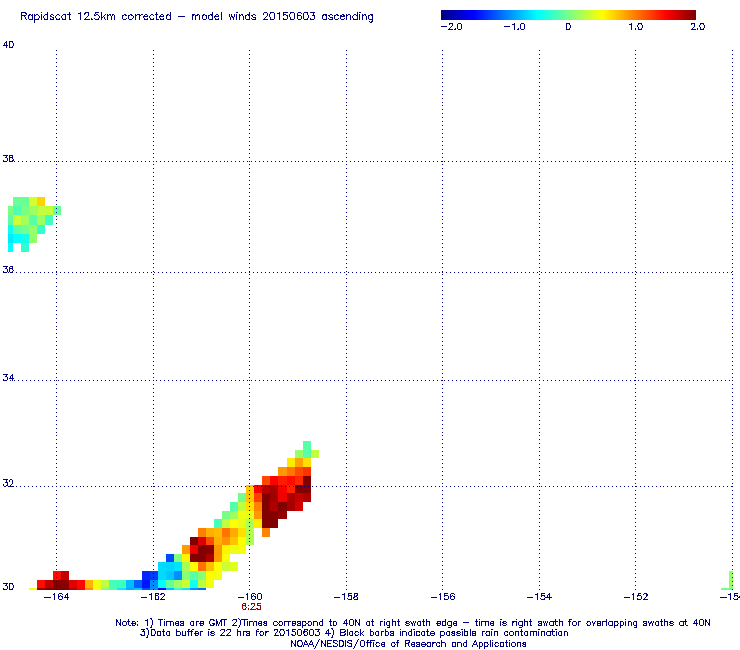Click the NOAA/NESDIS credit line
This screenshot has width=740, height=650.
pos(408,644)
